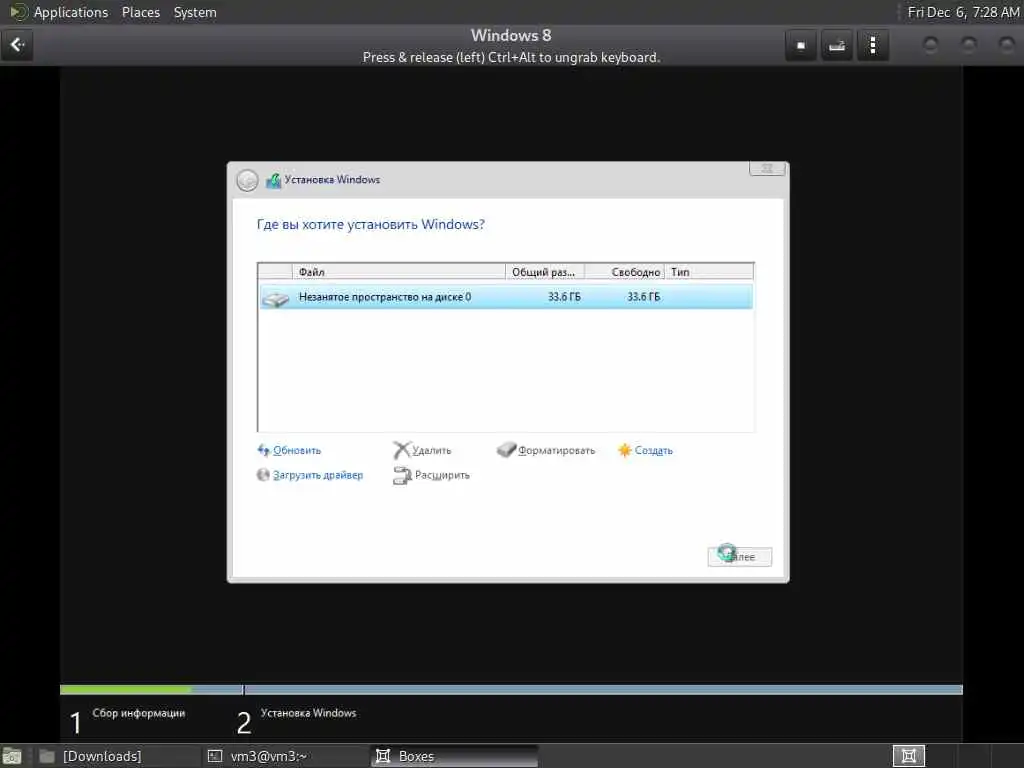
Task: Click the Обновить refresh icon
Action: [263, 450]
